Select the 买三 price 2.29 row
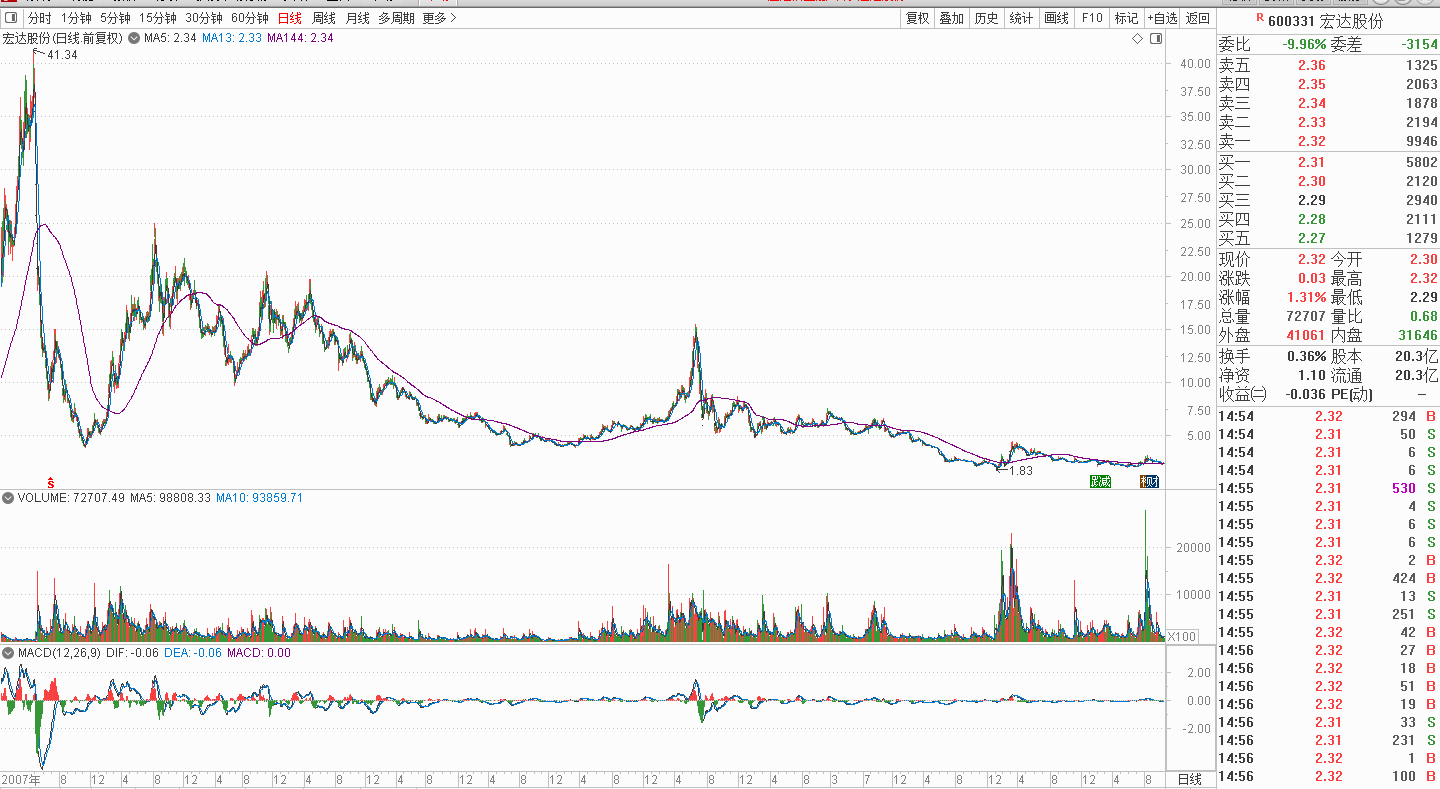 tap(1328, 200)
